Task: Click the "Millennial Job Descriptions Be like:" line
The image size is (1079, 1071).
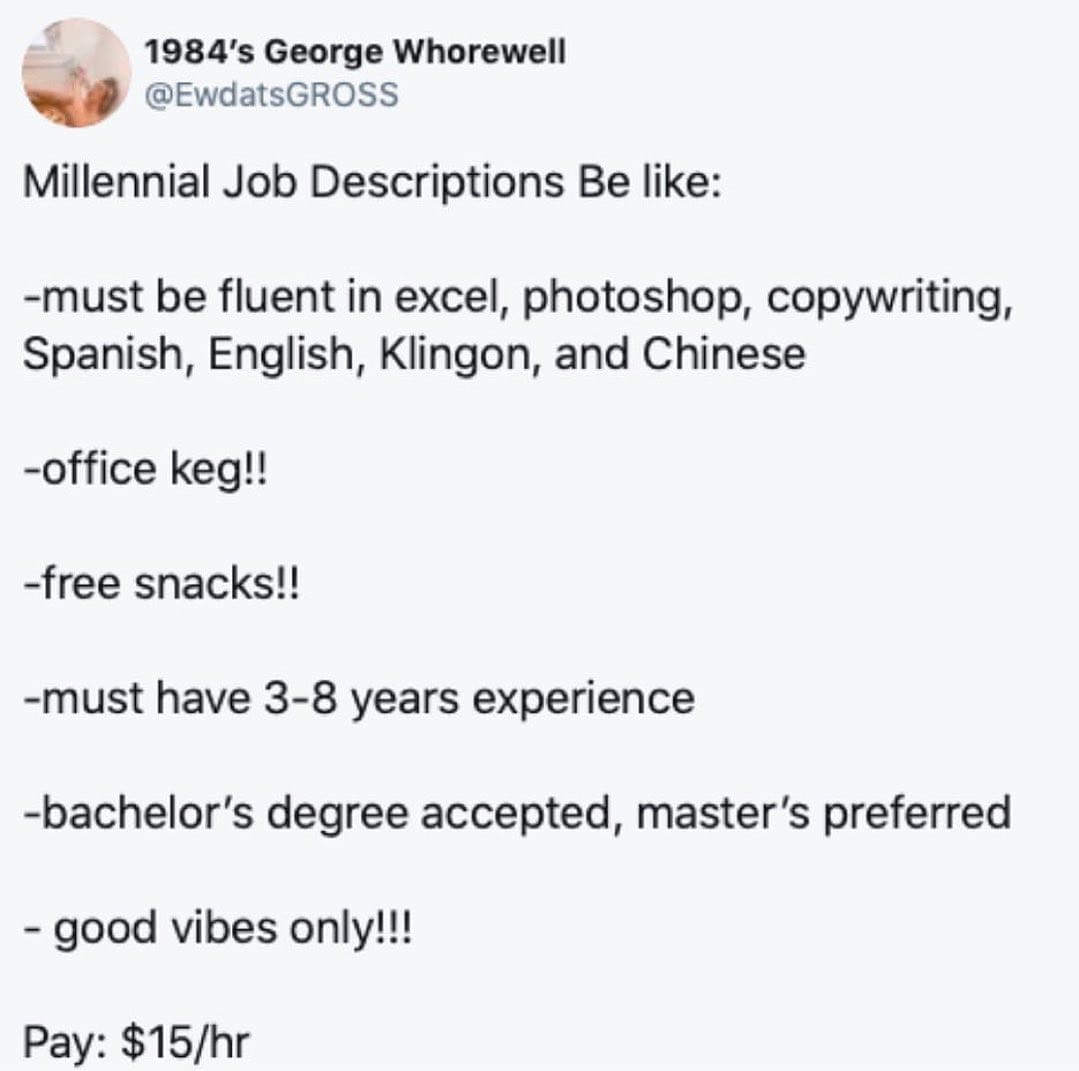Action: click(x=370, y=183)
